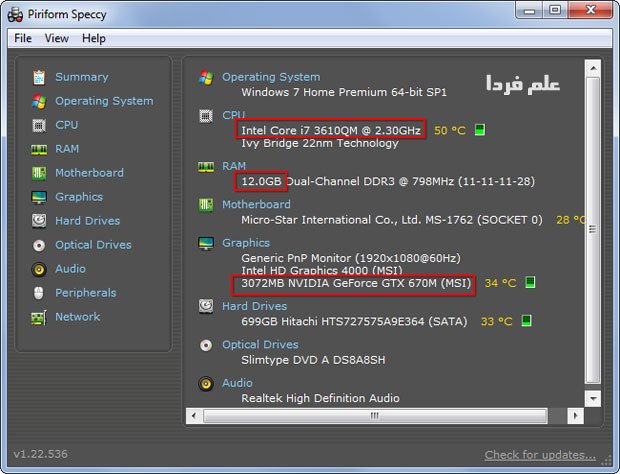Click green temperature indicator next to 33 °C
This screenshot has height=474, width=620.
click(x=526, y=321)
